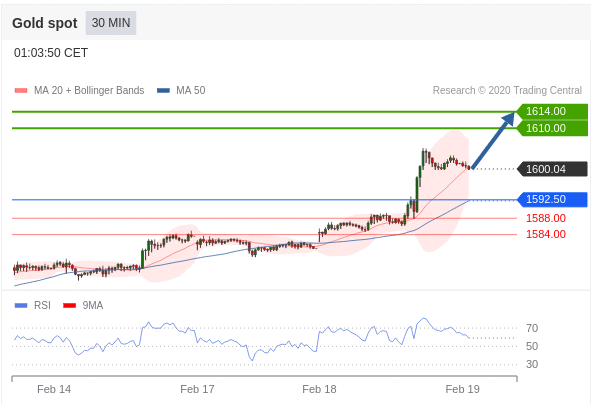
Task: Click the 1588.00 support level label
Action: (546, 218)
